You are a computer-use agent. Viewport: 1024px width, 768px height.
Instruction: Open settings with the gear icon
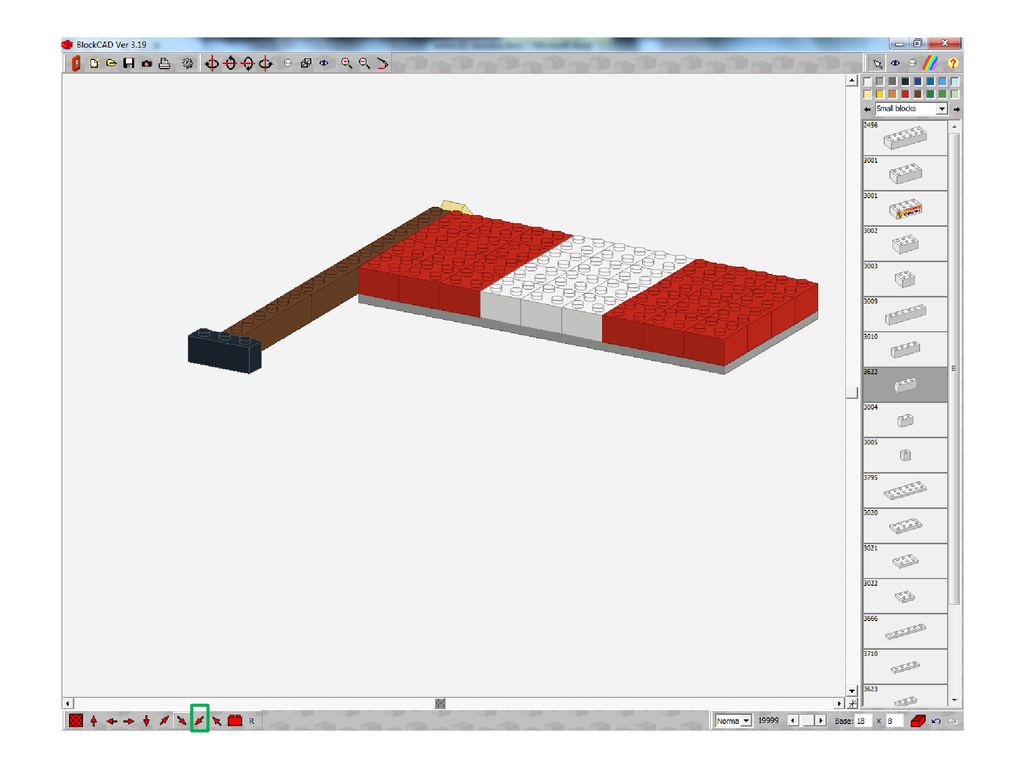tap(187, 63)
